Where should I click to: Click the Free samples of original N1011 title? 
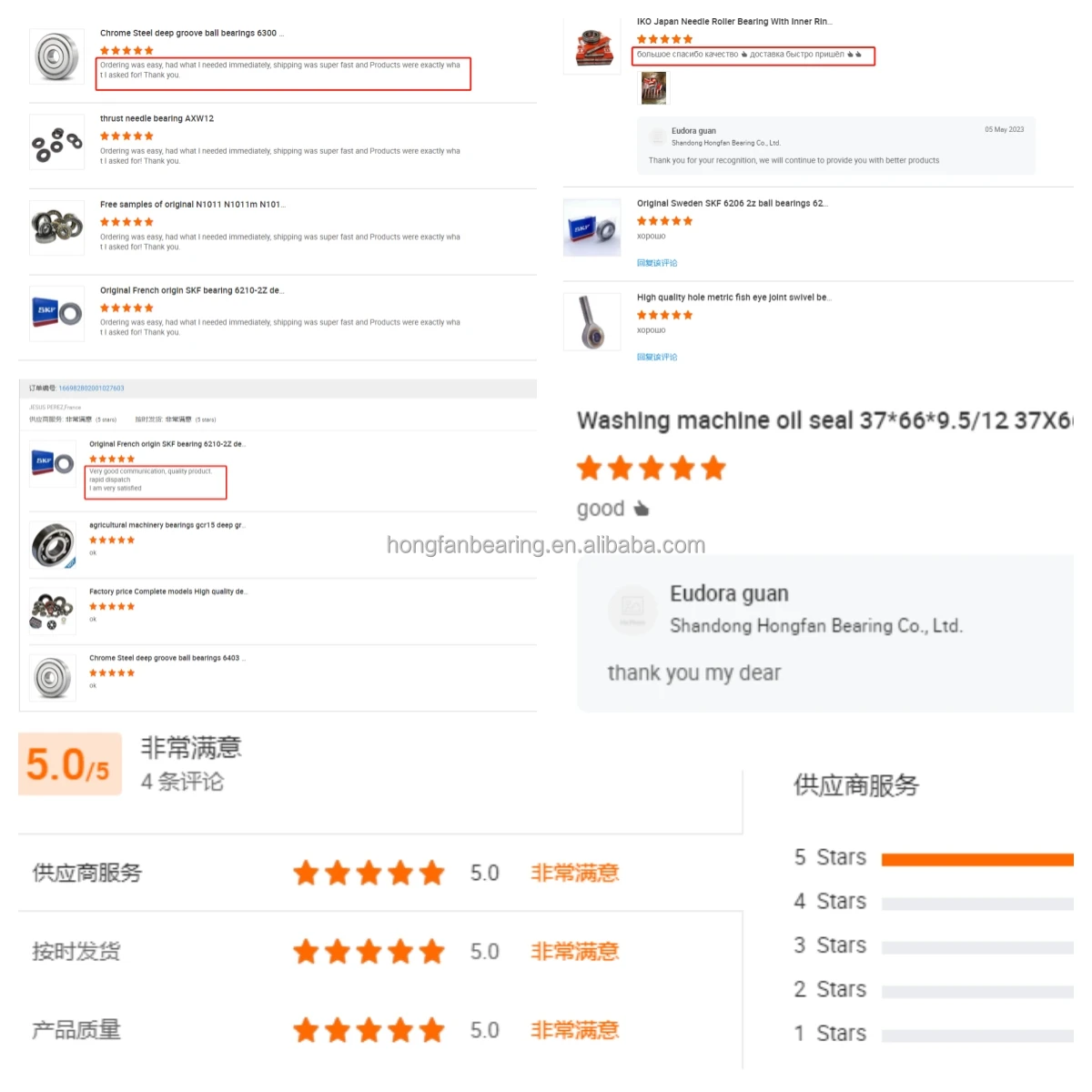click(x=192, y=205)
